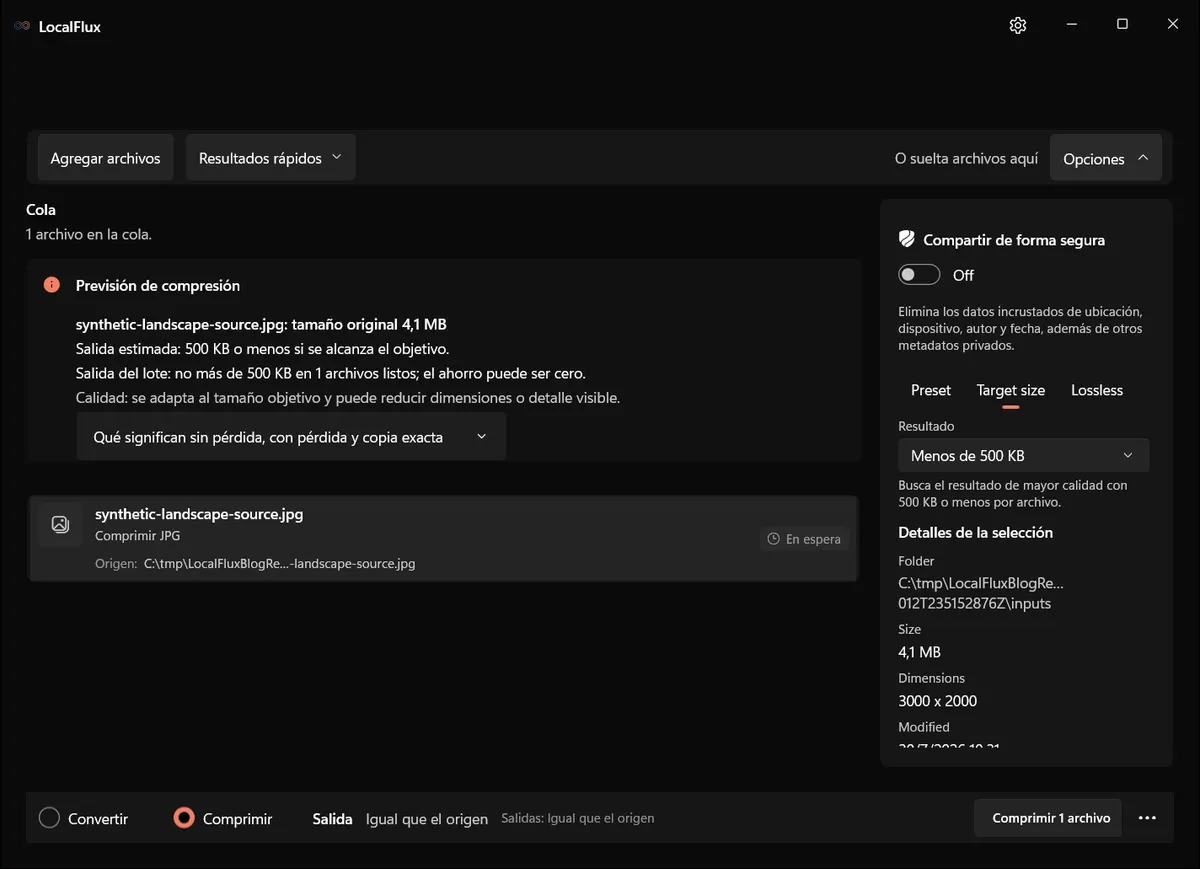Open the Menos de 500 KB dropdown

[x=1023, y=455]
